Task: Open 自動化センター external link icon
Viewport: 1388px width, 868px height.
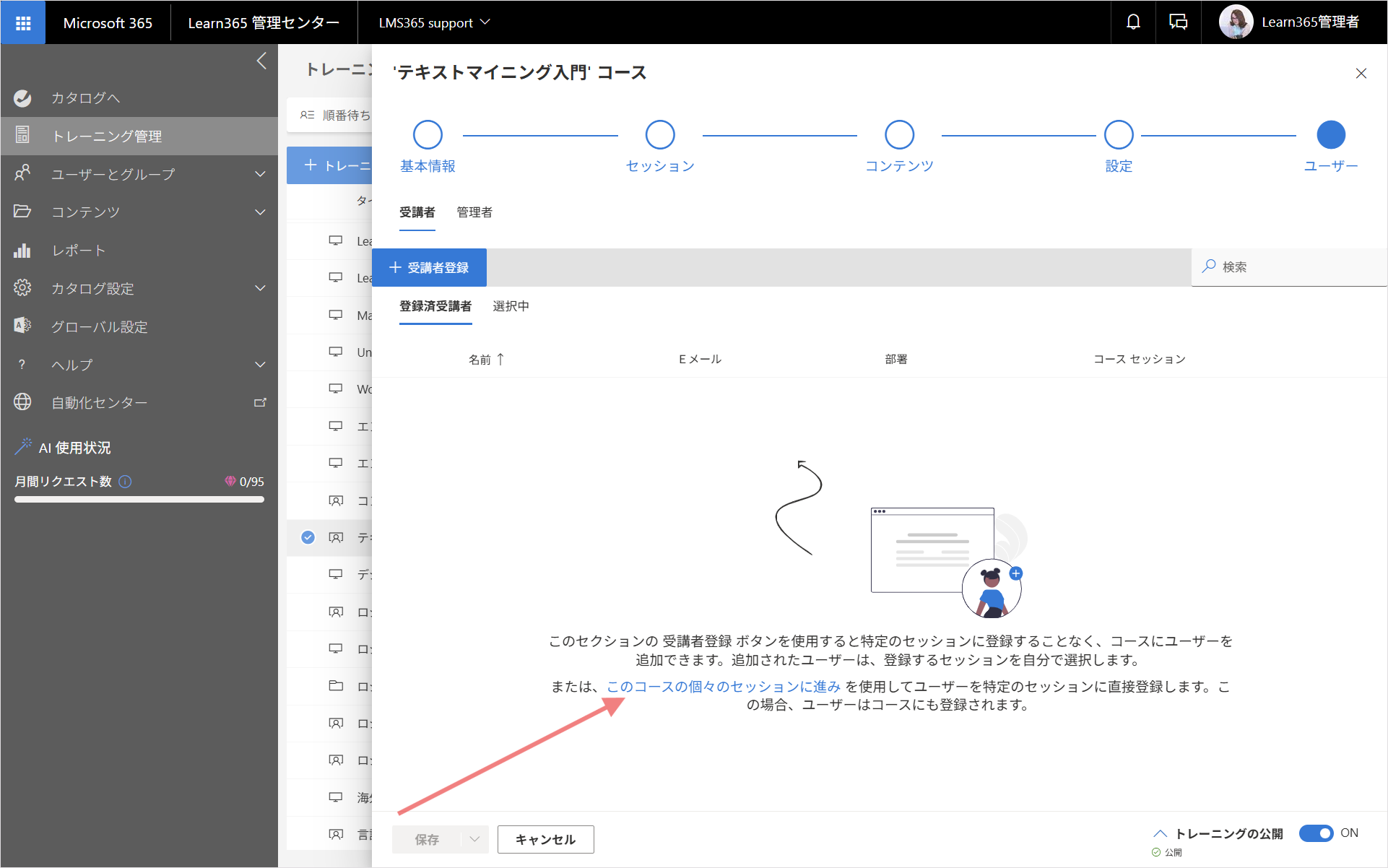Action: pos(260,402)
